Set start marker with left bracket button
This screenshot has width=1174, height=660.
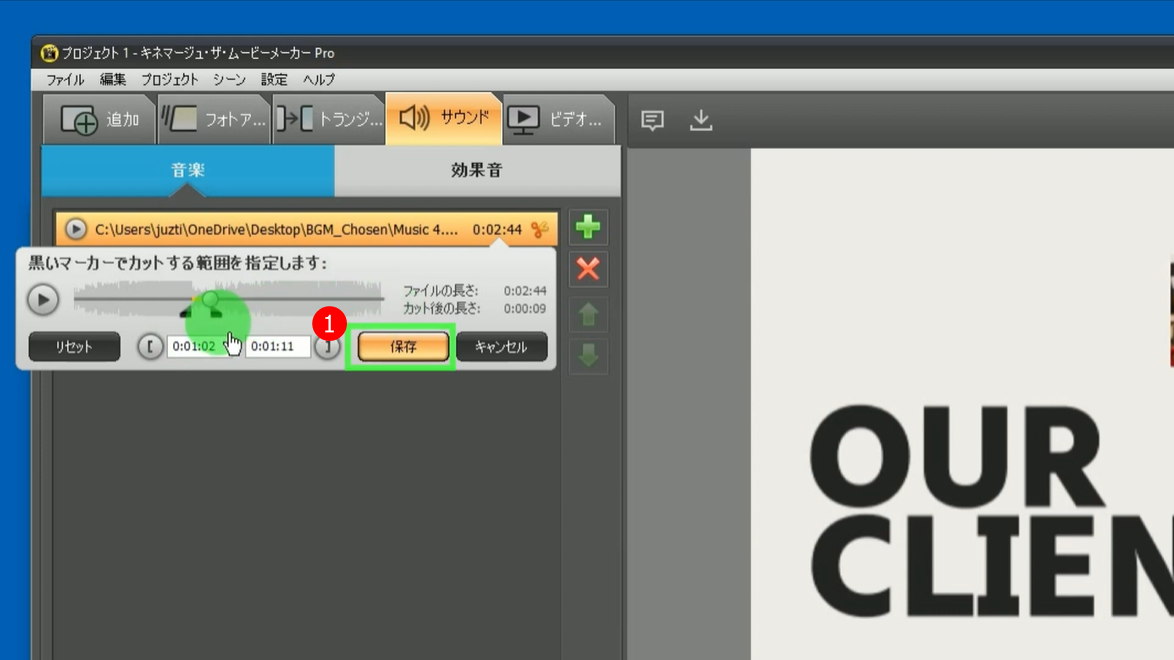click(x=150, y=347)
